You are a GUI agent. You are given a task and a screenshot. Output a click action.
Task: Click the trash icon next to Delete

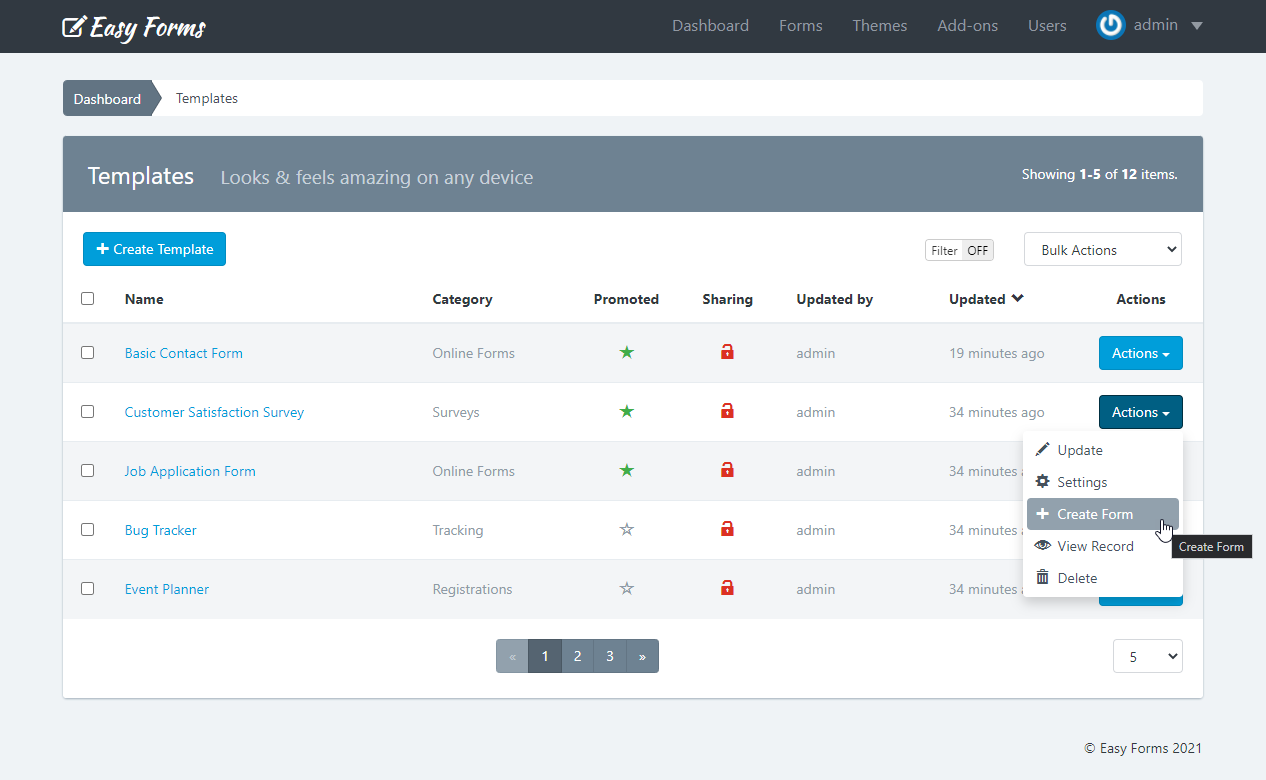tap(1044, 578)
